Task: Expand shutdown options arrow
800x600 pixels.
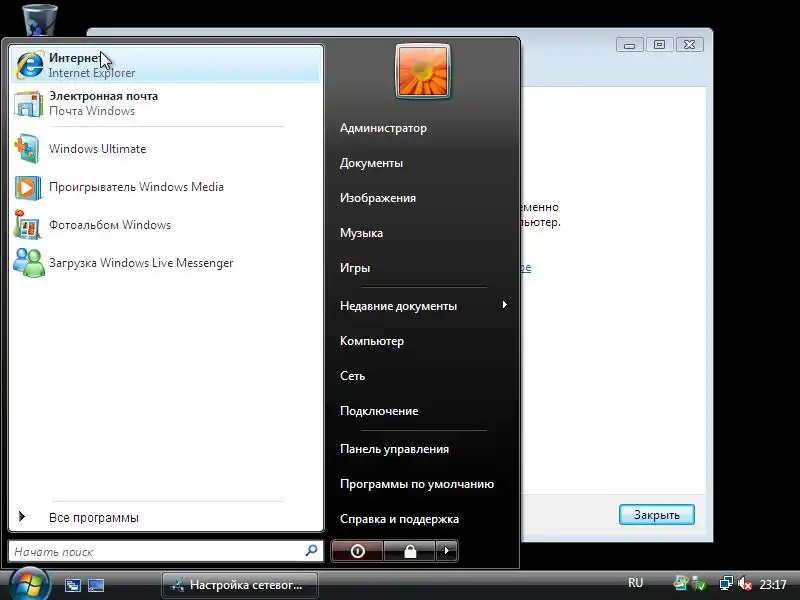Action: [447, 551]
